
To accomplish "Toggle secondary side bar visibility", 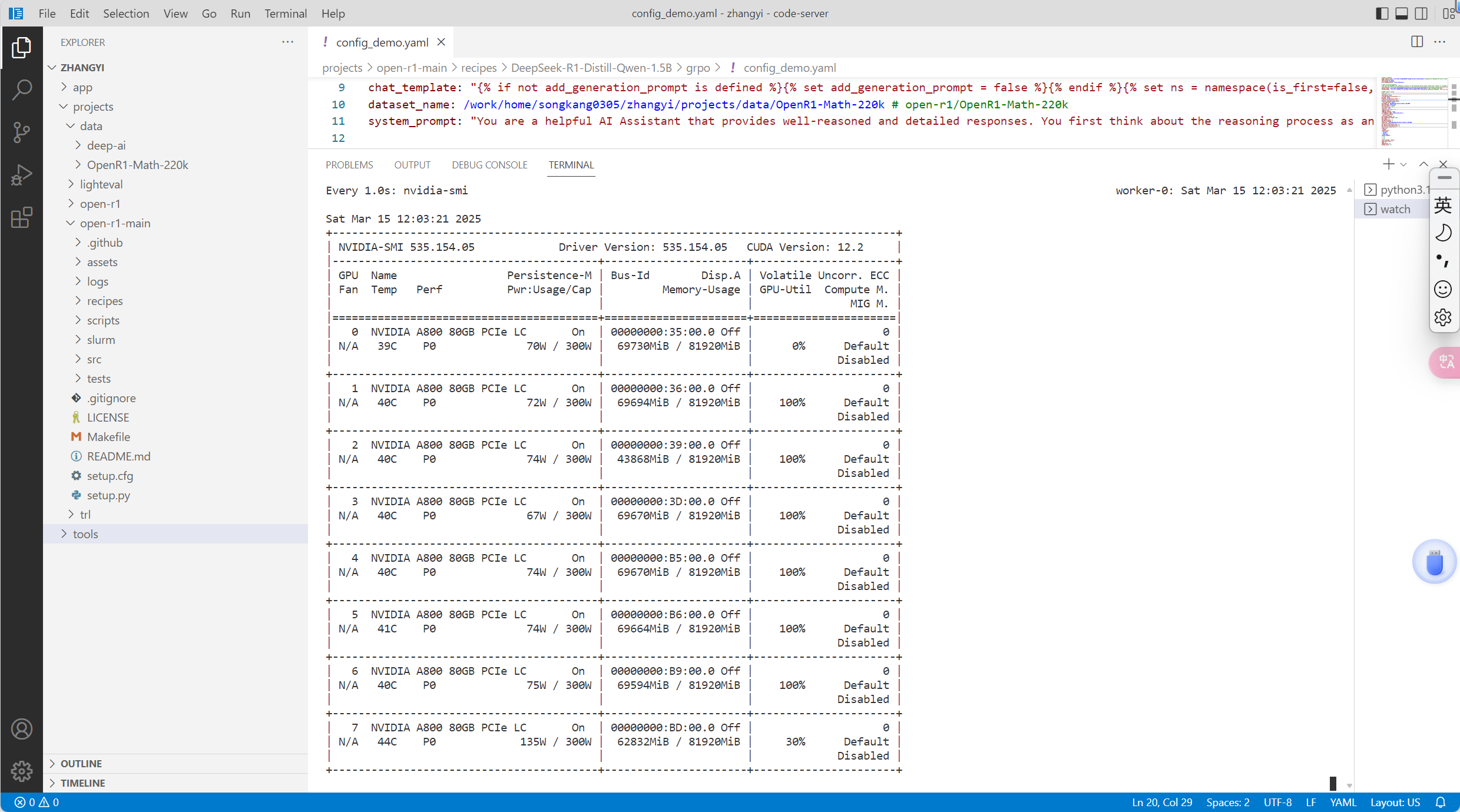I will pyautogui.click(x=1421, y=13).
